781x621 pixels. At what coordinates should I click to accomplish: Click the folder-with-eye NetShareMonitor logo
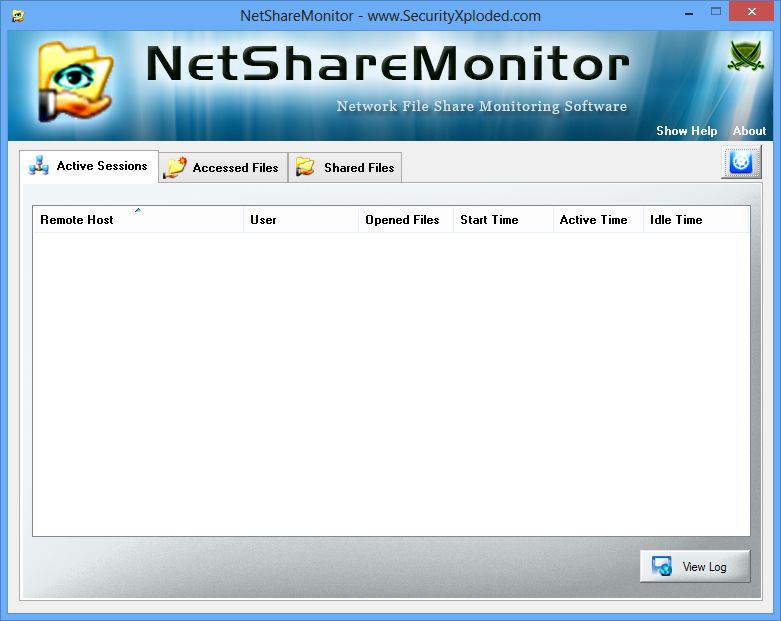pos(76,82)
